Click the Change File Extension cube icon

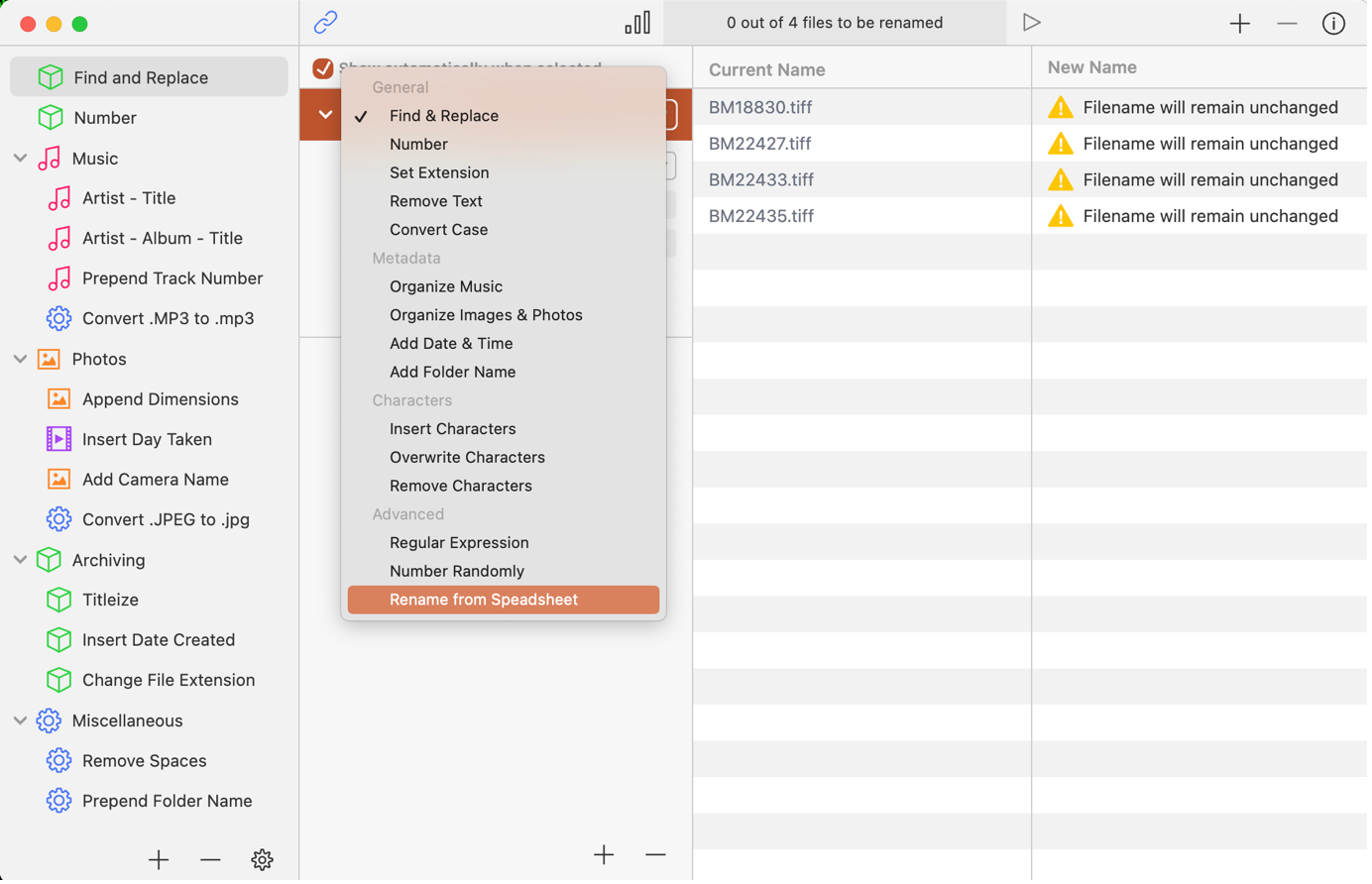[59, 682]
